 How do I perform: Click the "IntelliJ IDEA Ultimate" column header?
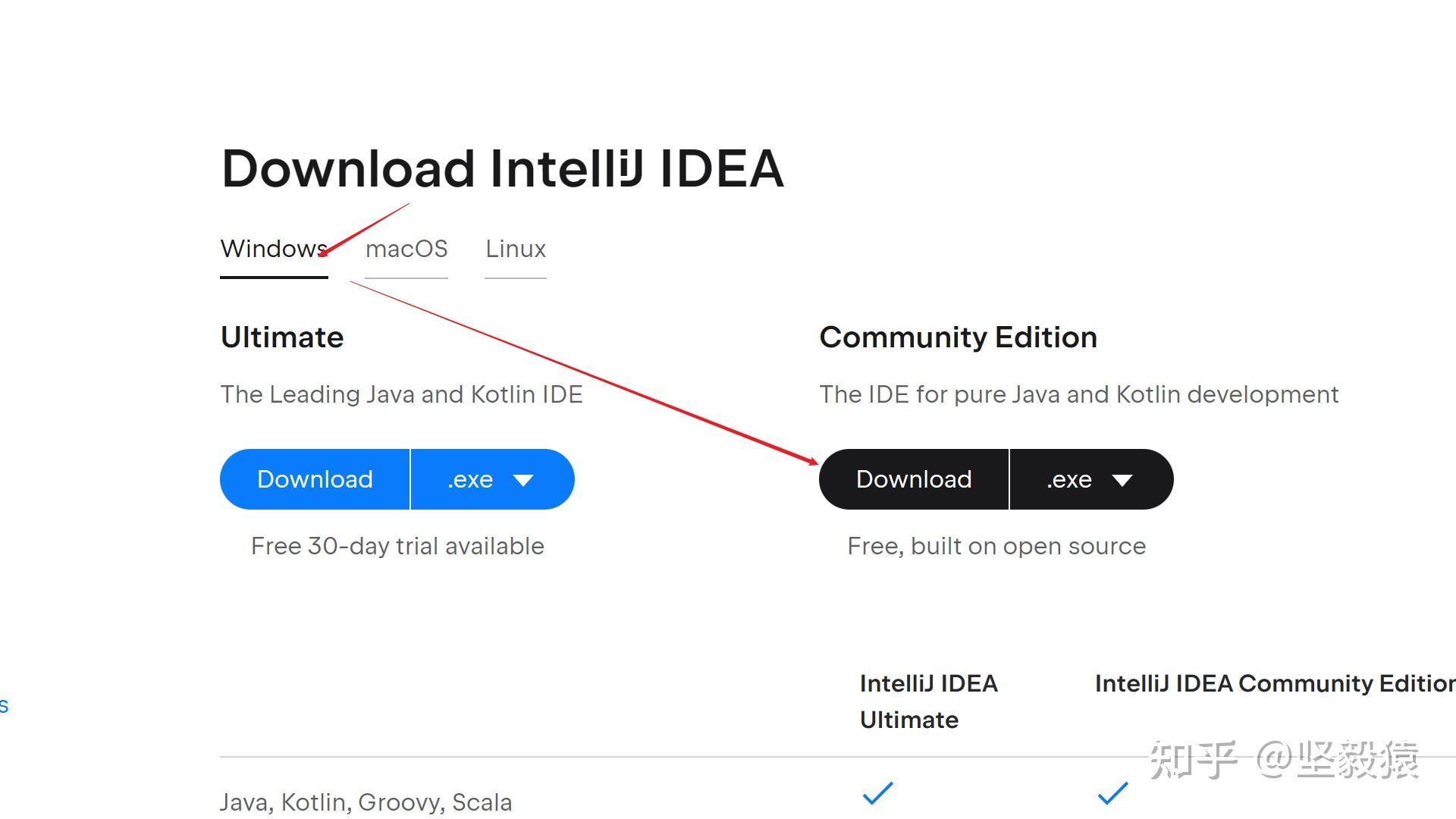click(928, 701)
